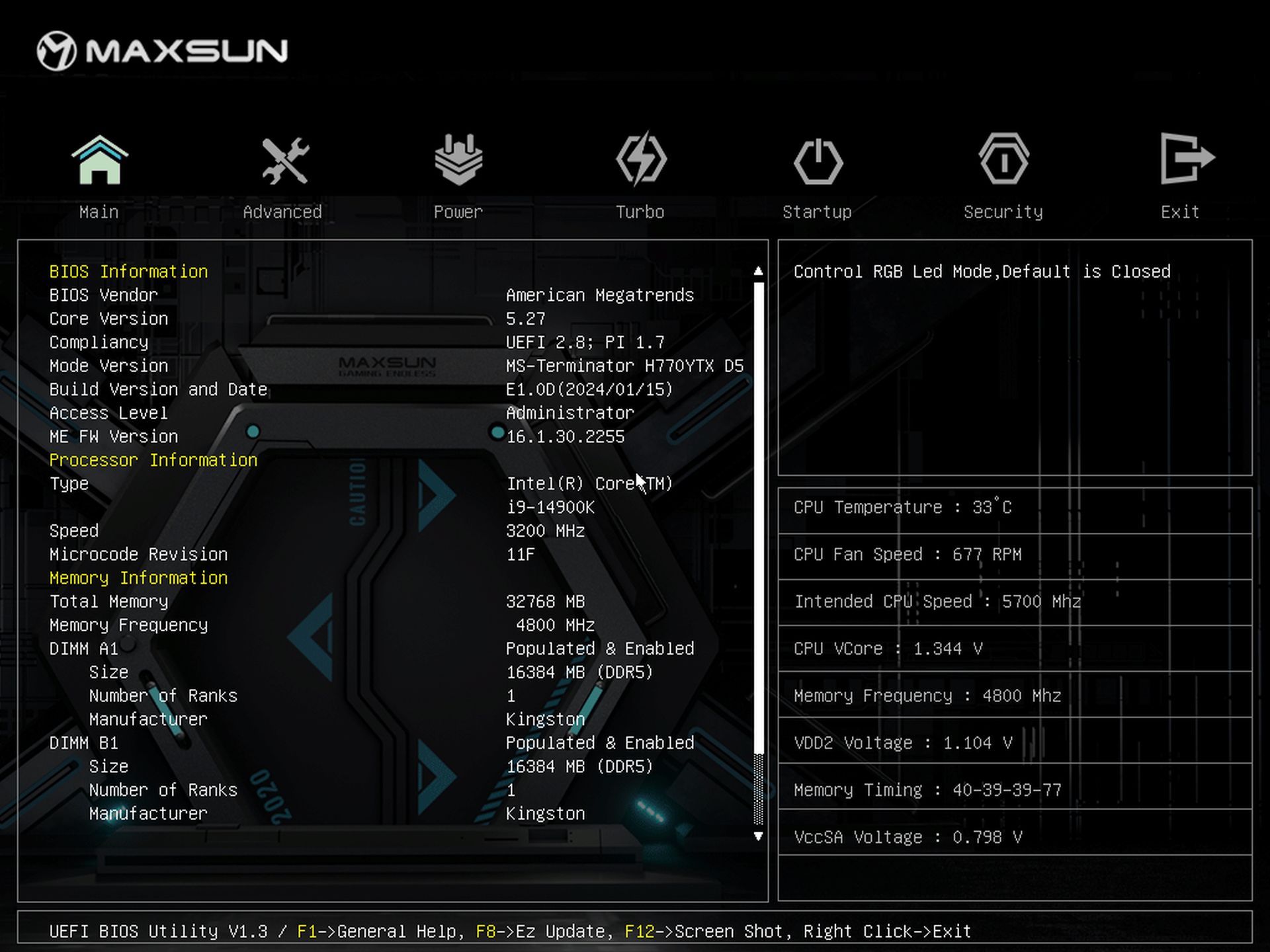Select the DIMM A1 row
The height and width of the screenshot is (952, 1270).
coord(372,649)
